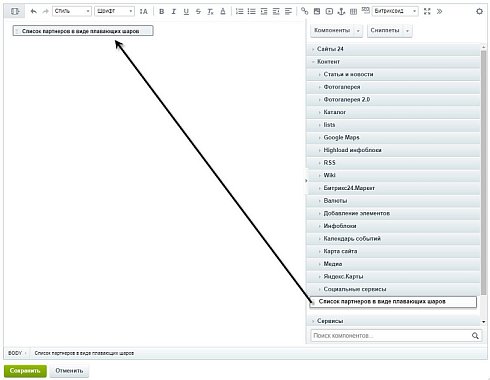Open the RSS tree item
The width and height of the screenshot is (490, 380).
point(393,163)
